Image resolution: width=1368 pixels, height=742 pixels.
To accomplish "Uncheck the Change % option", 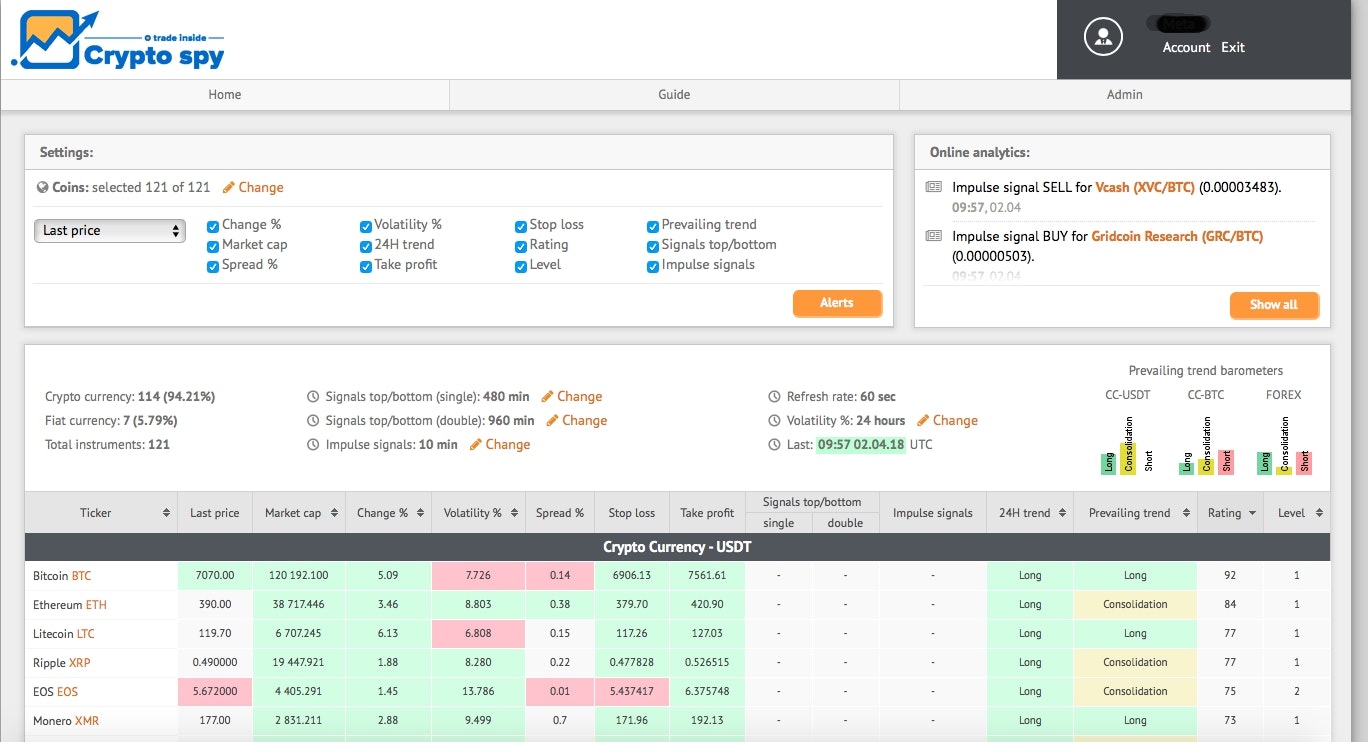I will [212, 225].
